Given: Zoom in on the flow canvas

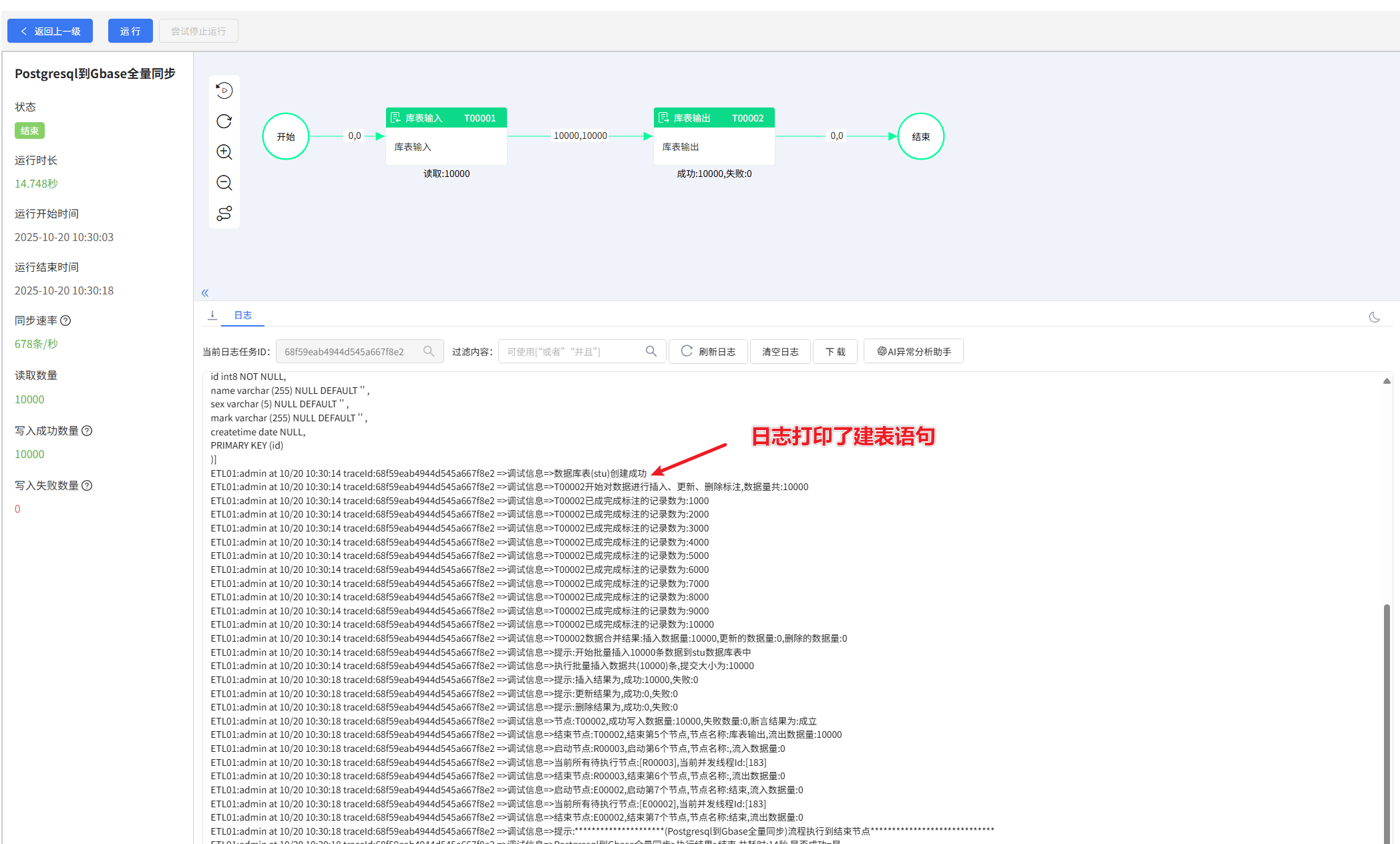Looking at the screenshot, I should [224, 152].
